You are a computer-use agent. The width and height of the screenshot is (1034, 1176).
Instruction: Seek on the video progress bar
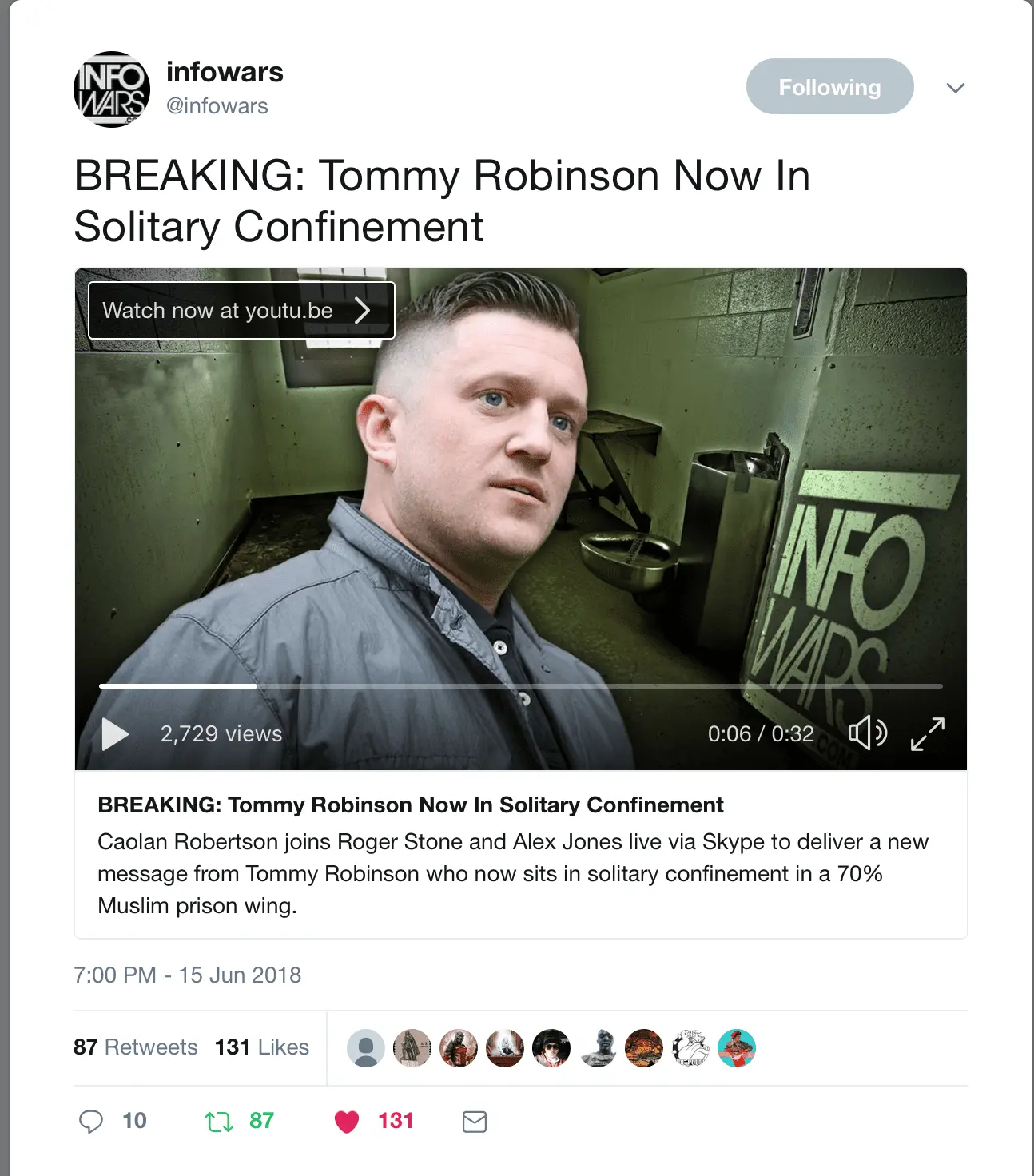coord(521,685)
